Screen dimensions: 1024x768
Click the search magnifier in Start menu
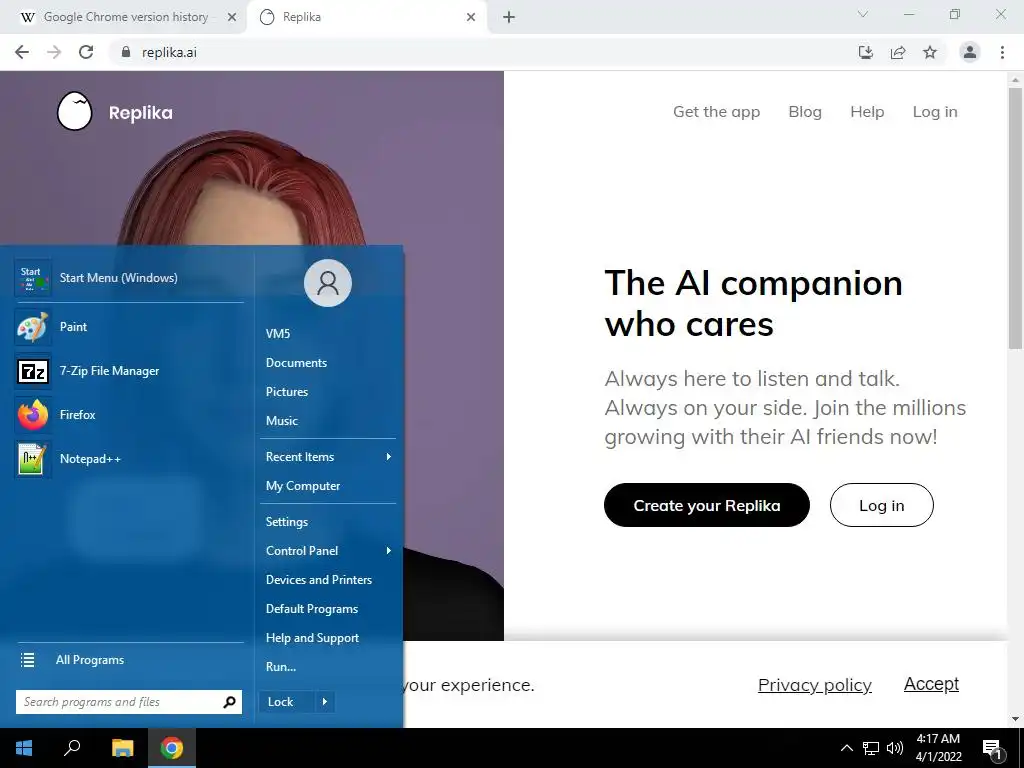[229, 702]
